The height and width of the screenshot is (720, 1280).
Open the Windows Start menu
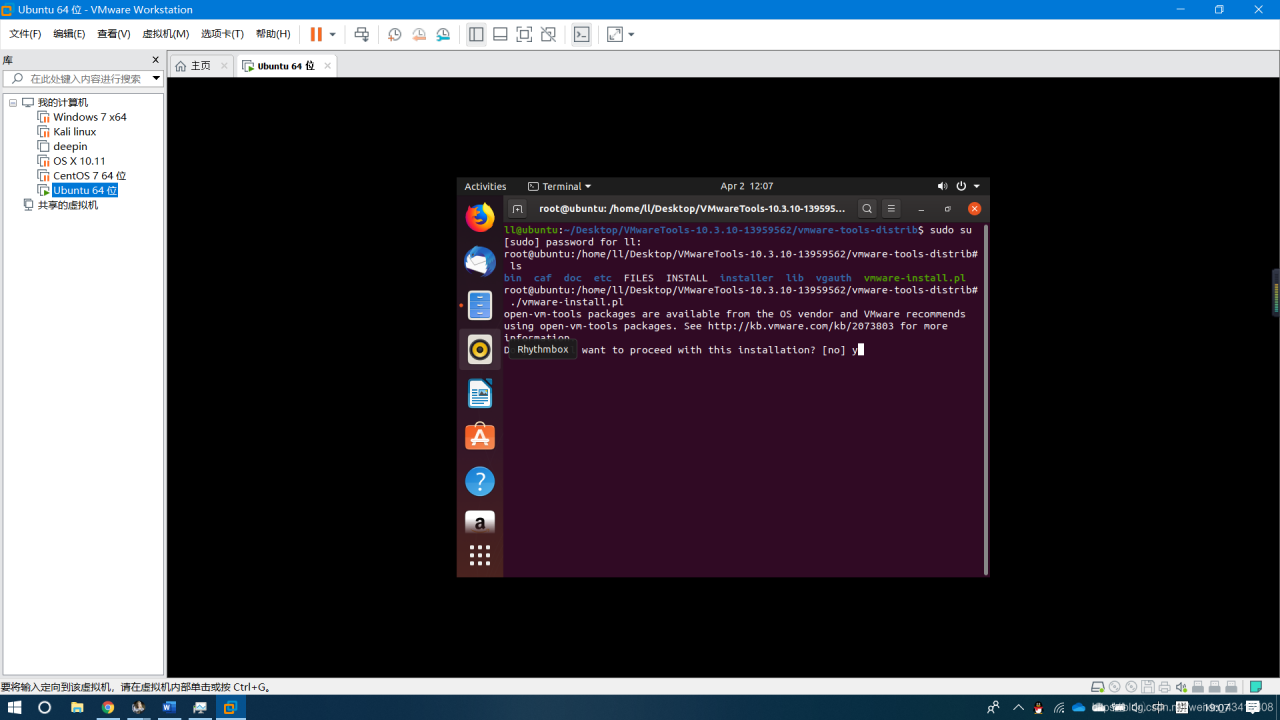[15, 707]
